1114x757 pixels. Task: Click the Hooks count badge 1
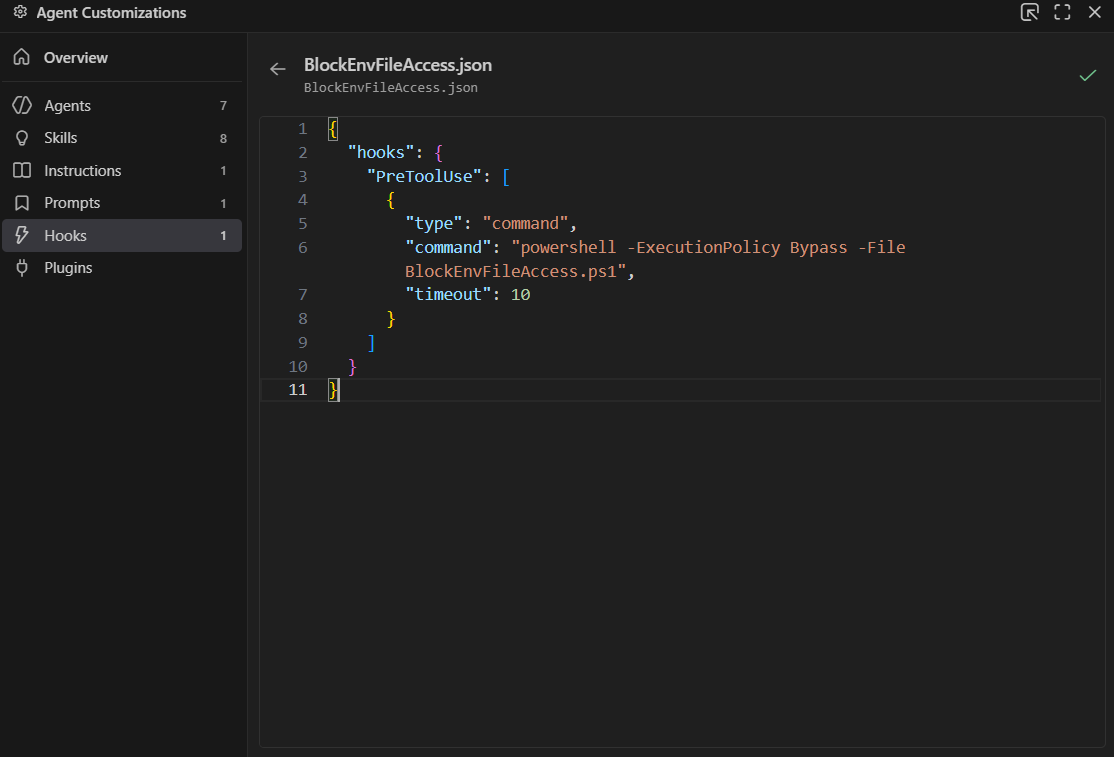tap(223, 236)
